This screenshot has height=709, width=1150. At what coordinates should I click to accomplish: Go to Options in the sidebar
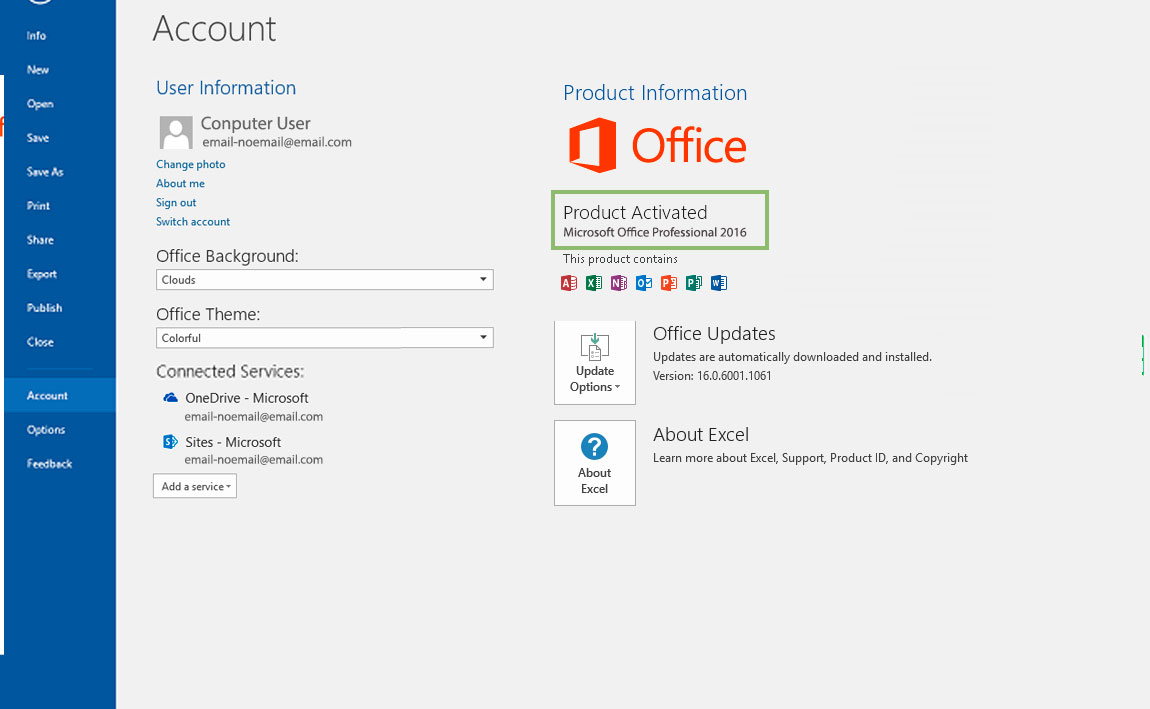46,430
